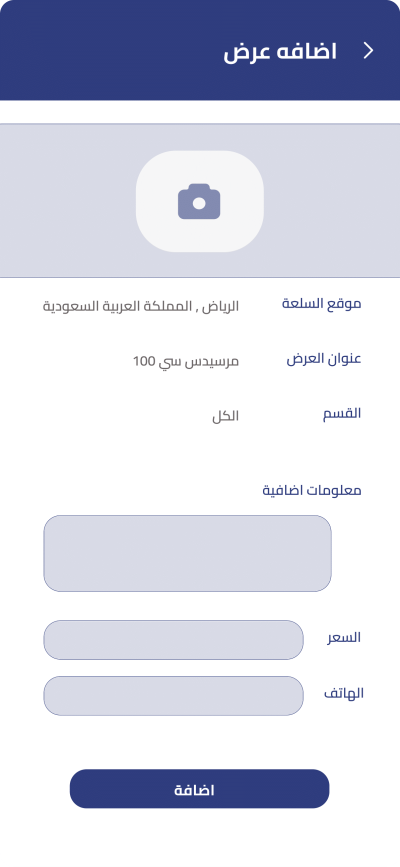Click the القسم label
The height and width of the screenshot is (867, 400).
[342, 414]
